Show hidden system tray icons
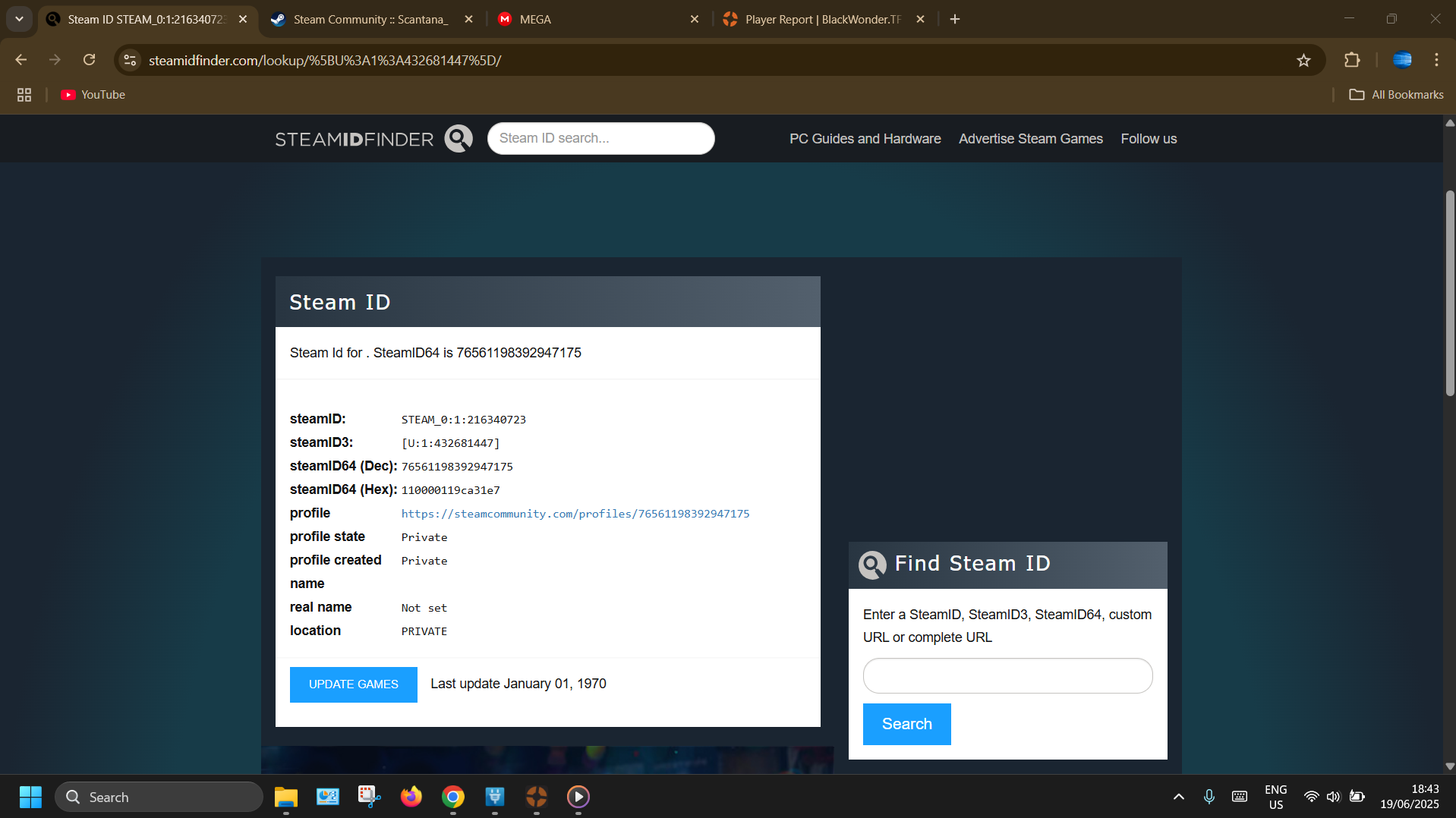 pyautogui.click(x=1178, y=797)
